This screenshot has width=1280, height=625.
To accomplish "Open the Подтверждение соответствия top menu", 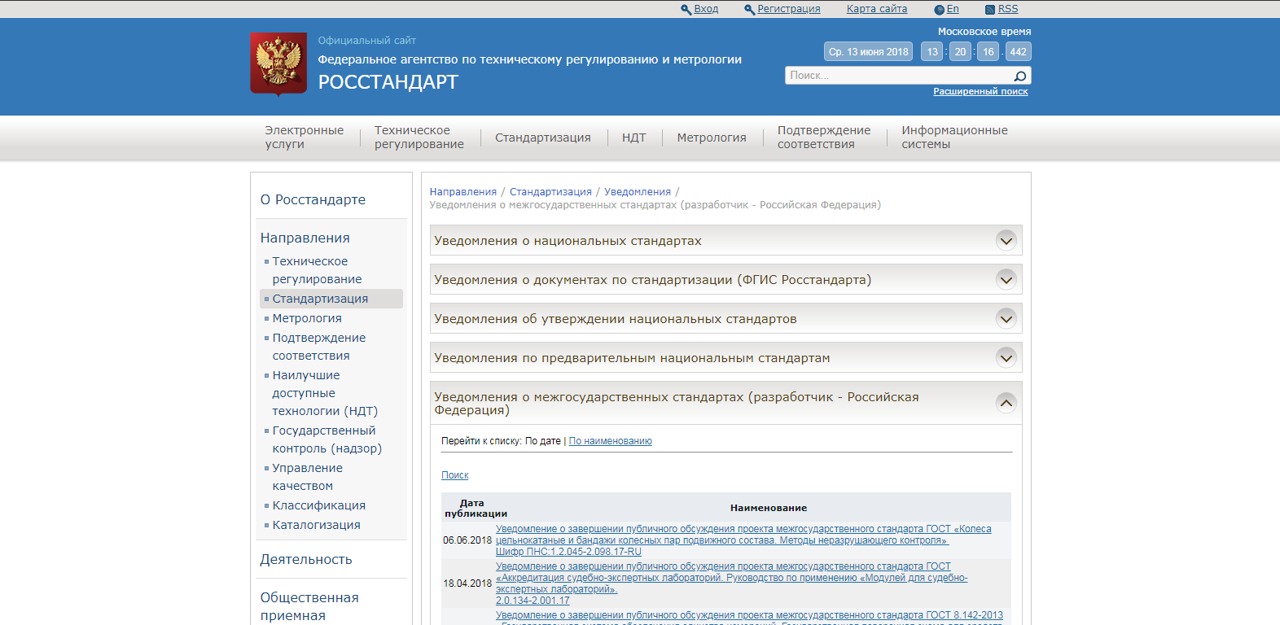I will coord(824,137).
